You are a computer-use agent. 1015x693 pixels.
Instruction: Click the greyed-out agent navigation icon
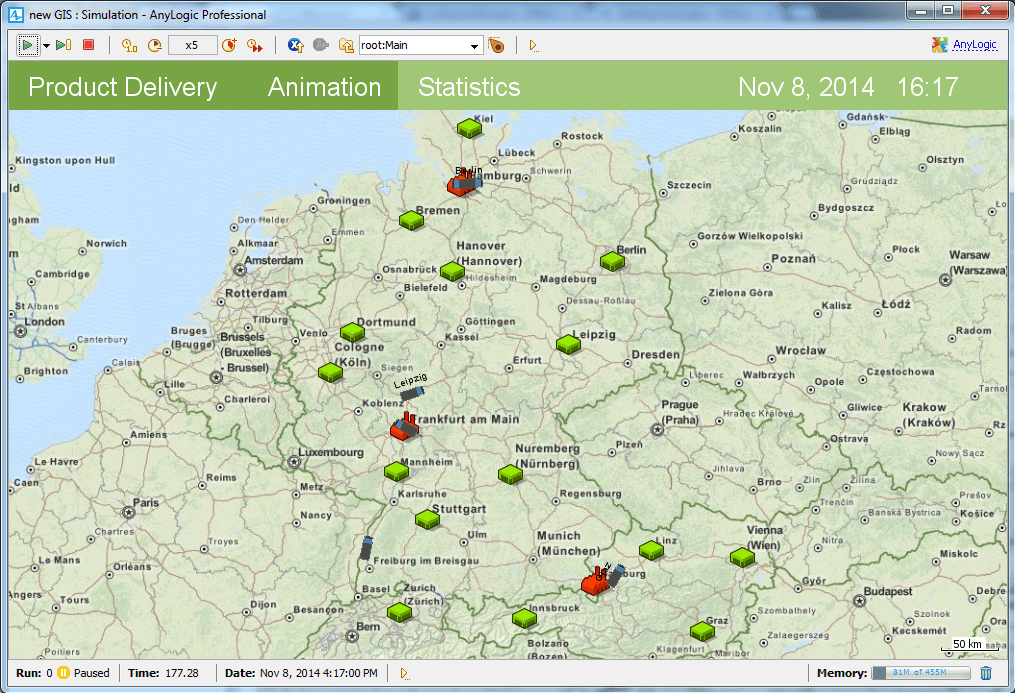click(320, 45)
